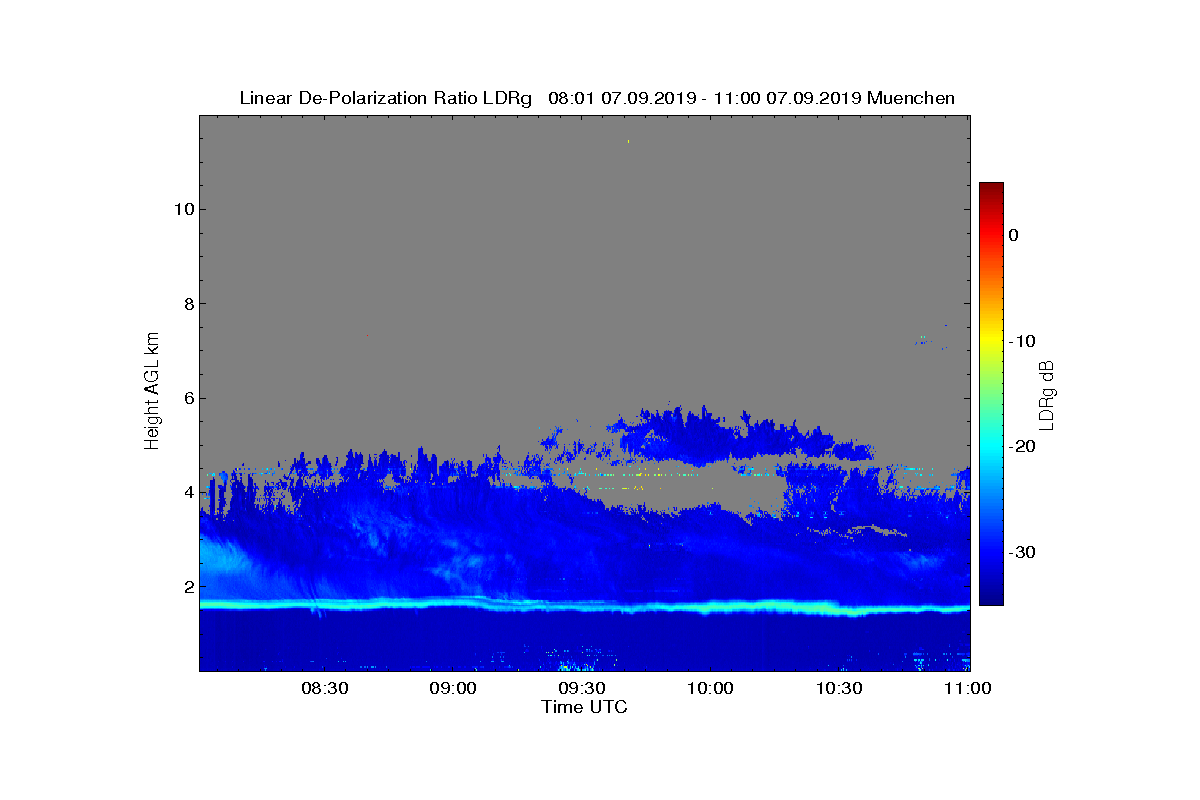1200x800 pixels.
Task: Click the 10:30 time tick label
Action: pos(839,688)
